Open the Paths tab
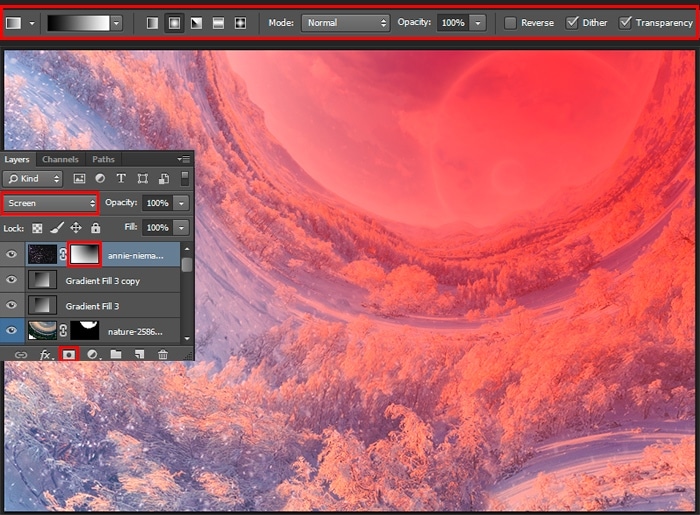This screenshot has width=700, height=515. (x=103, y=159)
